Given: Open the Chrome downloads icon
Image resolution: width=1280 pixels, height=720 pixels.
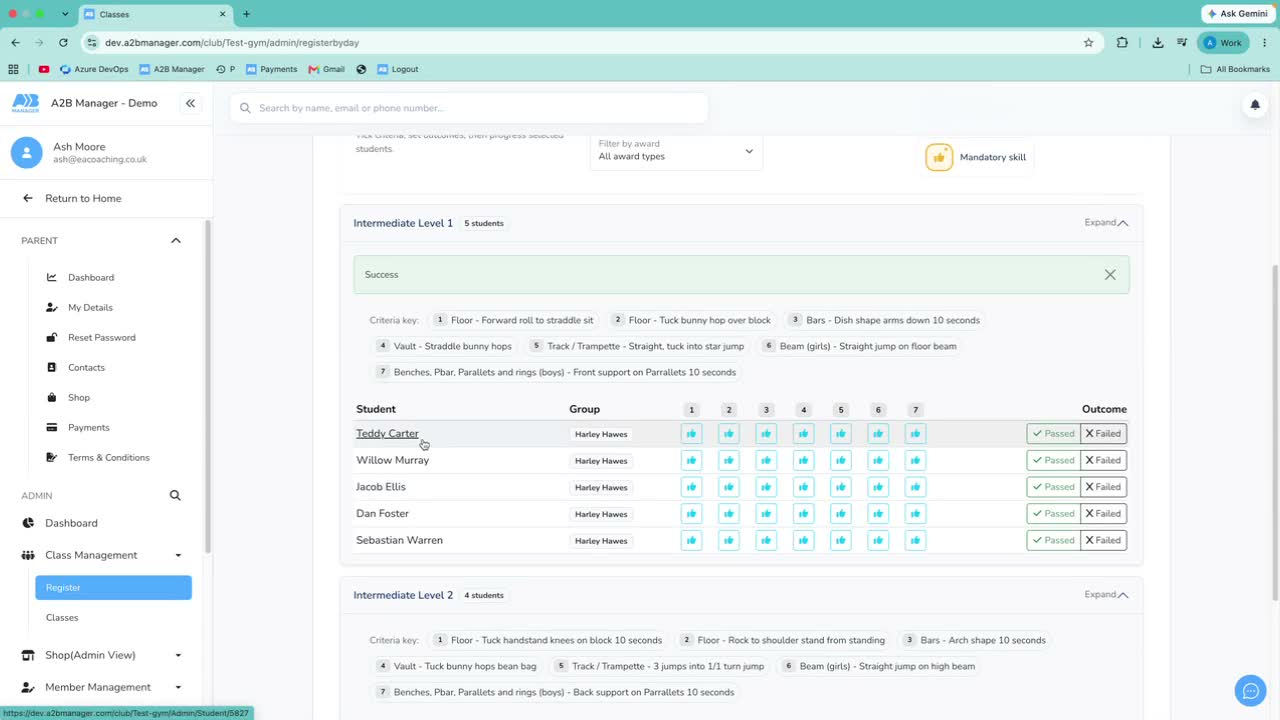Looking at the screenshot, I should tap(1157, 43).
